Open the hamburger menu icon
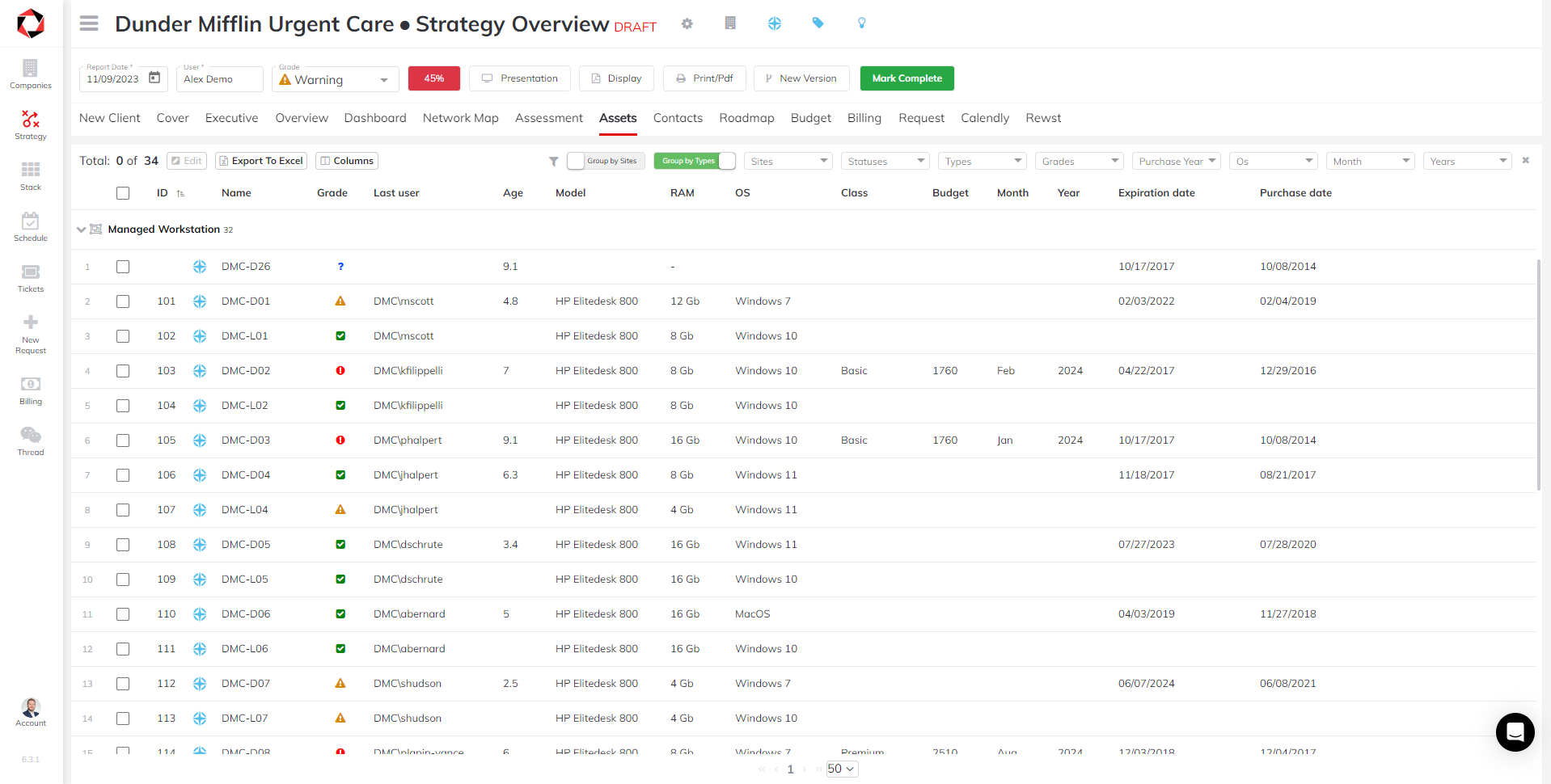The height and width of the screenshot is (784, 1551). (x=89, y=23)
